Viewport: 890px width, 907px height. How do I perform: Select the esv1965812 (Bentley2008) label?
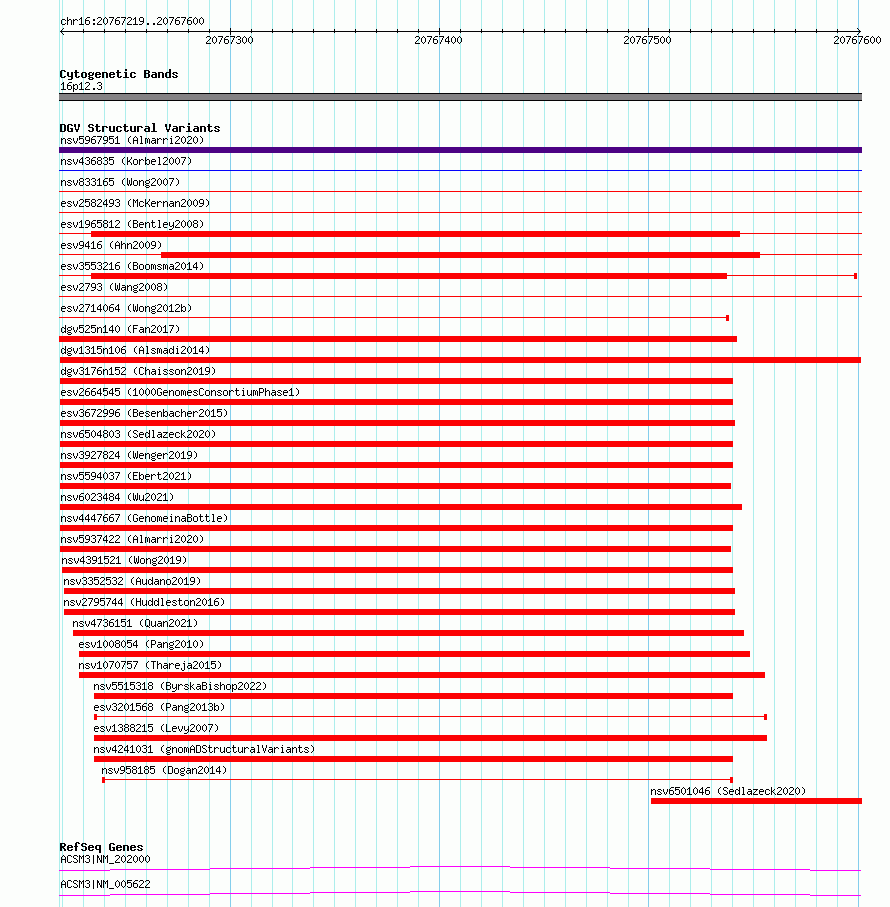click(132, 224)
